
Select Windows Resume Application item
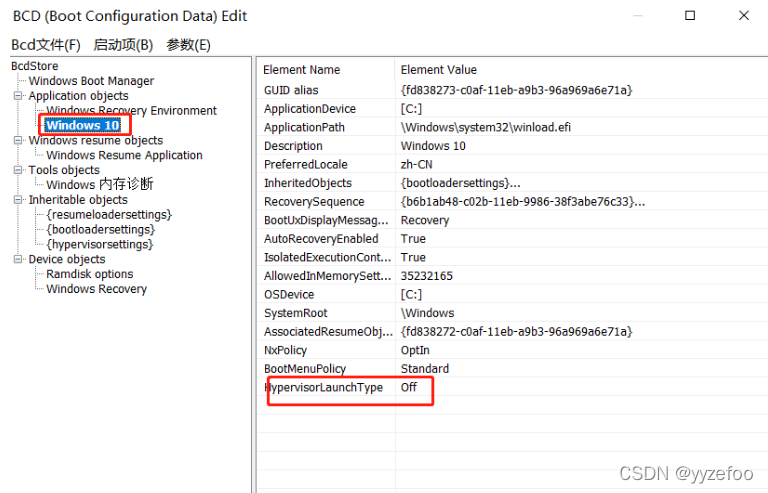tap(124, 155)
